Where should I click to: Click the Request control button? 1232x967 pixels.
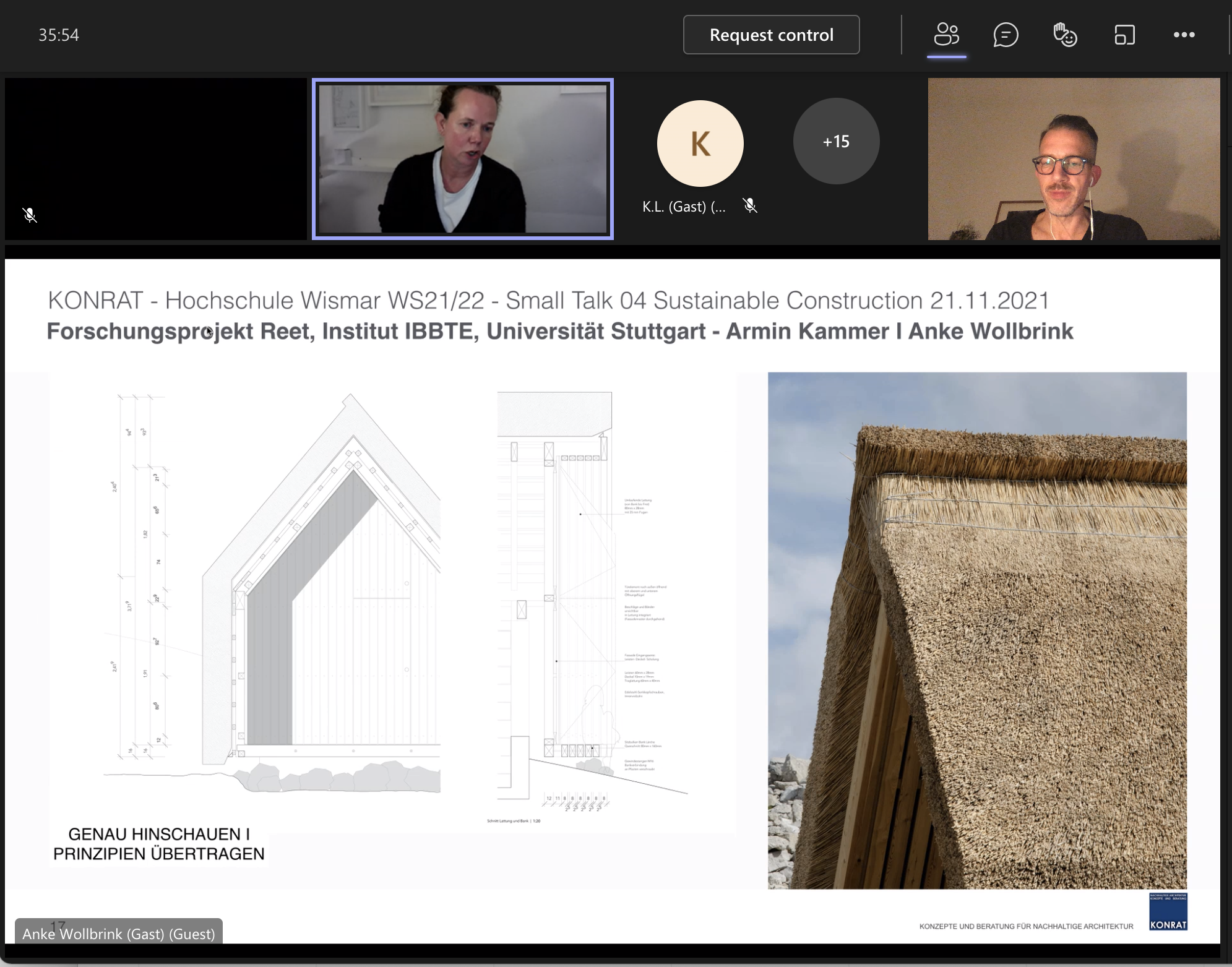(771, 35)
